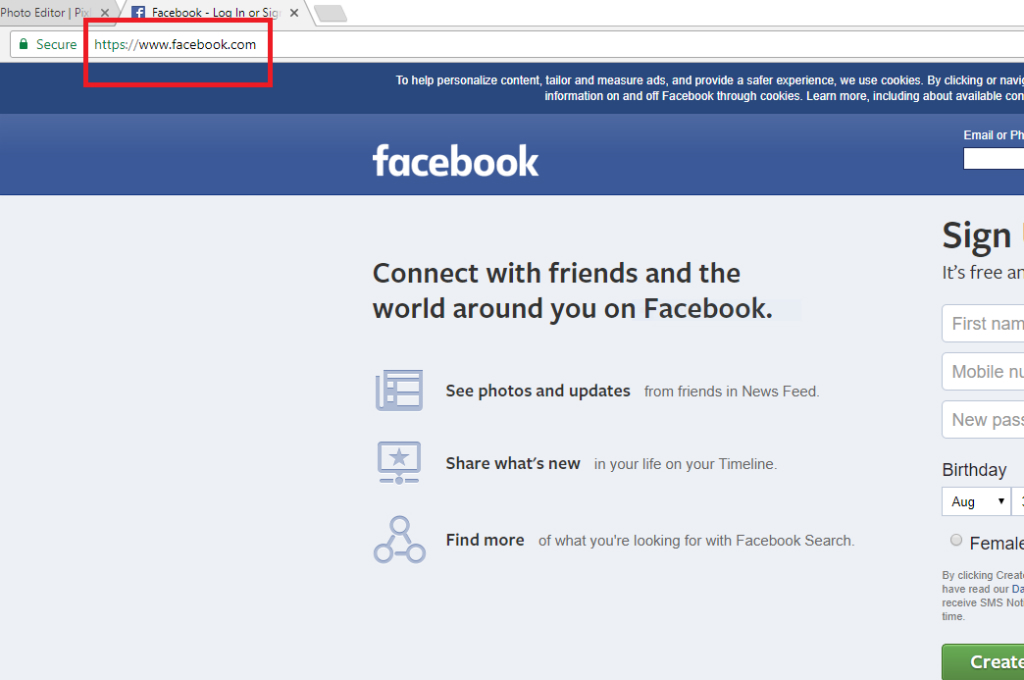Click the starred Timeline share icon
Screen dimensions: 1024x680
tap(399, 462)
